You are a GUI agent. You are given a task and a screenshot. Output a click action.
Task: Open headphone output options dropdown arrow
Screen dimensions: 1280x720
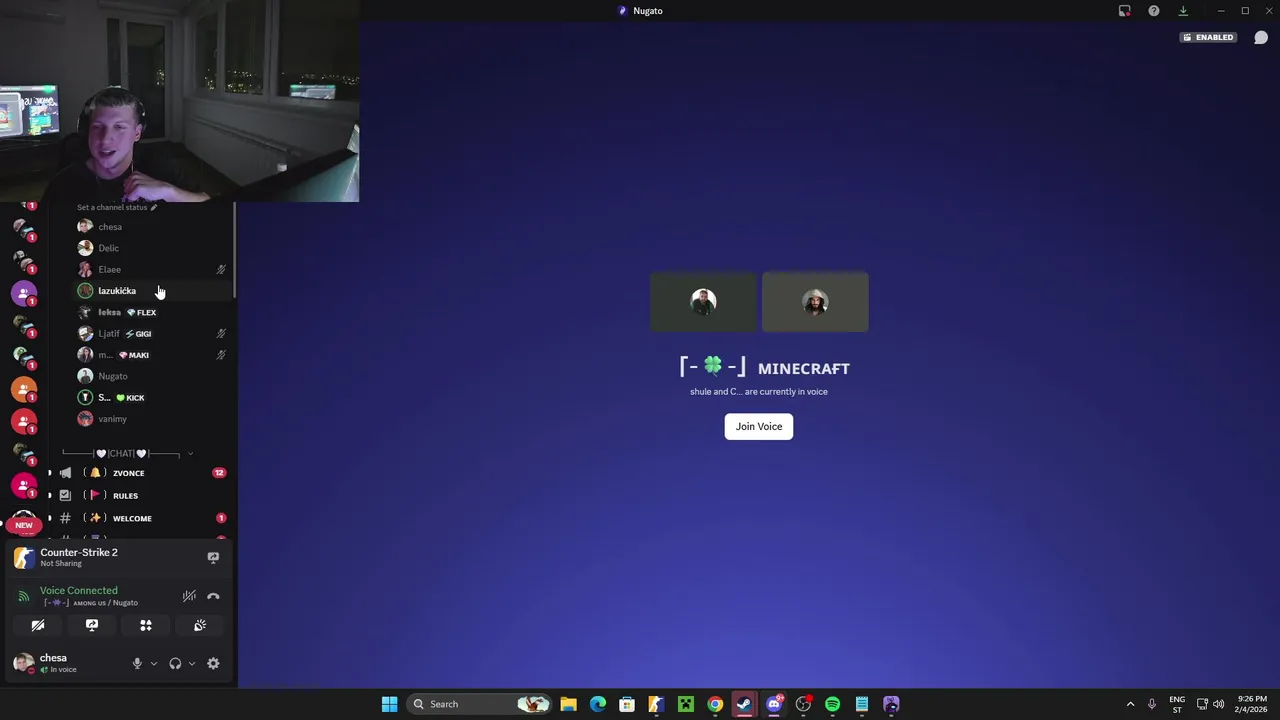[191, 664]
